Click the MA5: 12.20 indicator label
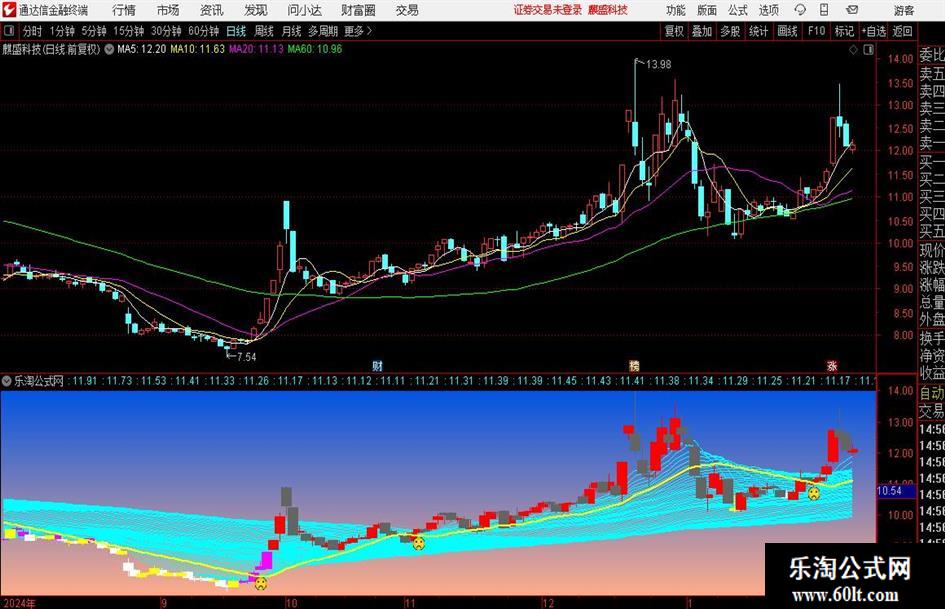Screen dimensions: 945x609 (x=142, y=49)
